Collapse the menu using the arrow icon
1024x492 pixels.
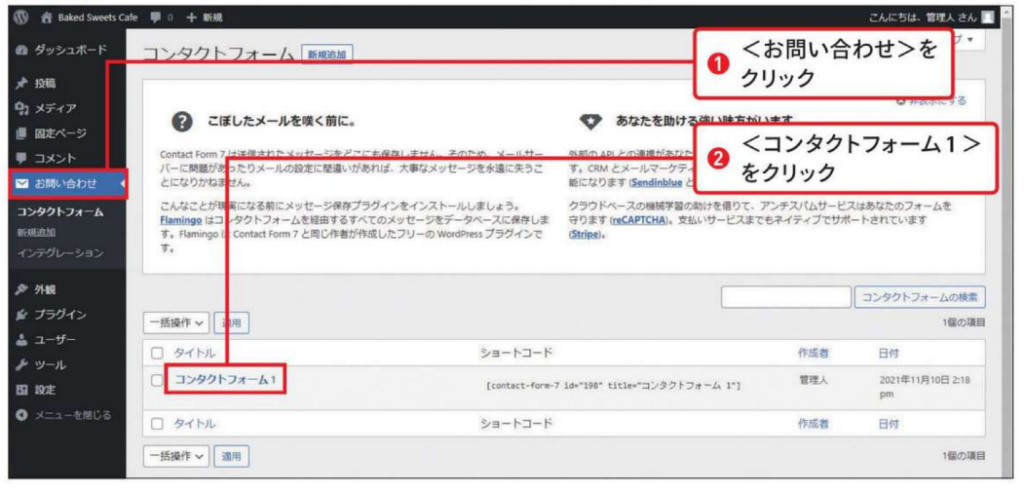coord(22,415)
